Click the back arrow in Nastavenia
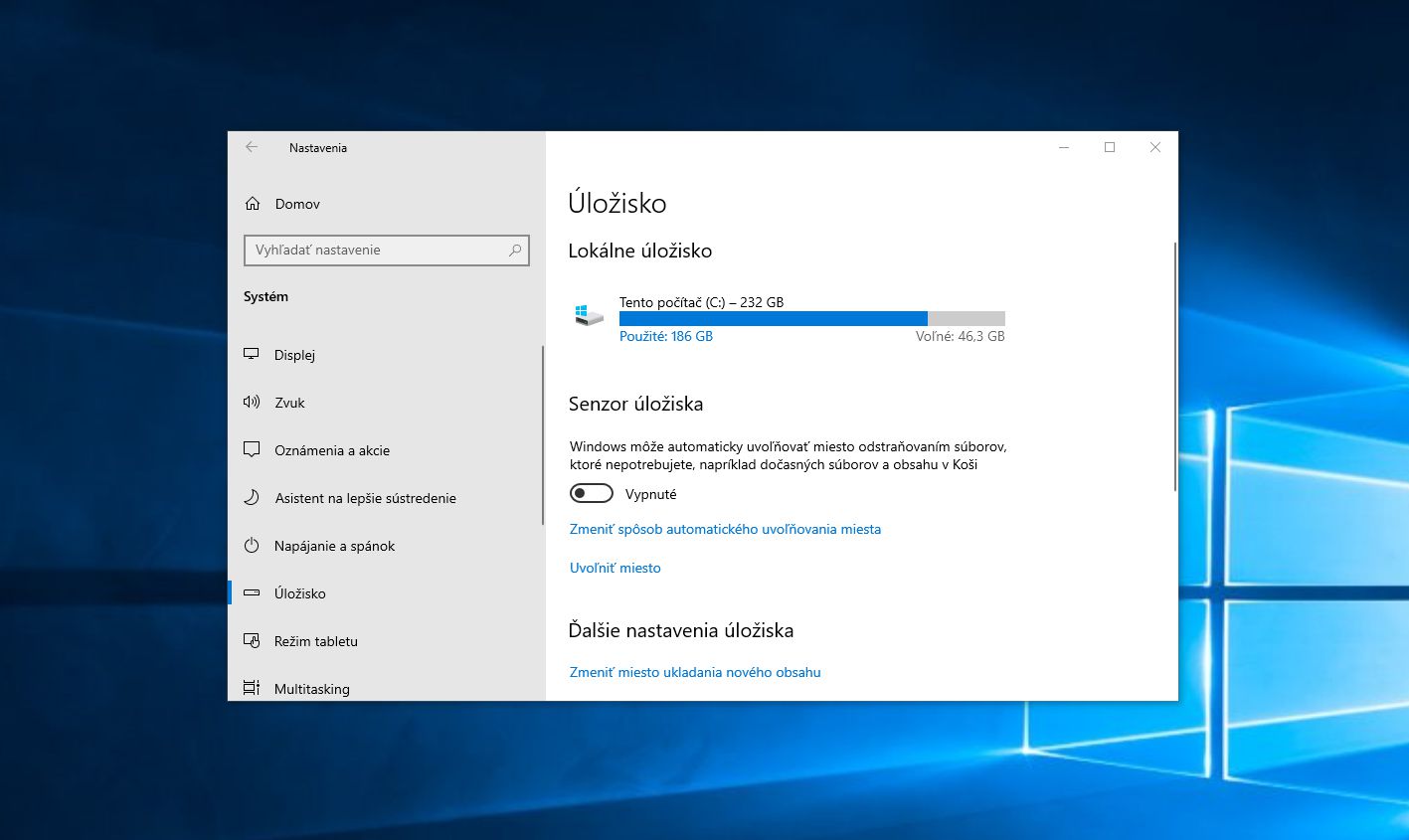 (252, 147)
